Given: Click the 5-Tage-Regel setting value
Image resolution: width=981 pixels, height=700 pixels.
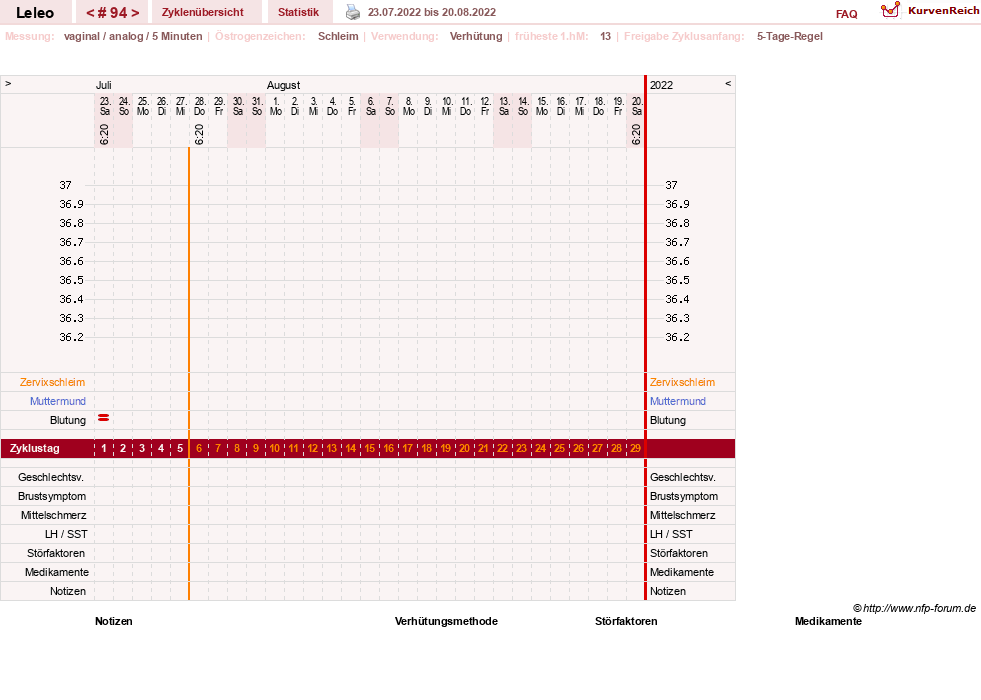Looking at the screenshot, I should [x=790, y=36].
